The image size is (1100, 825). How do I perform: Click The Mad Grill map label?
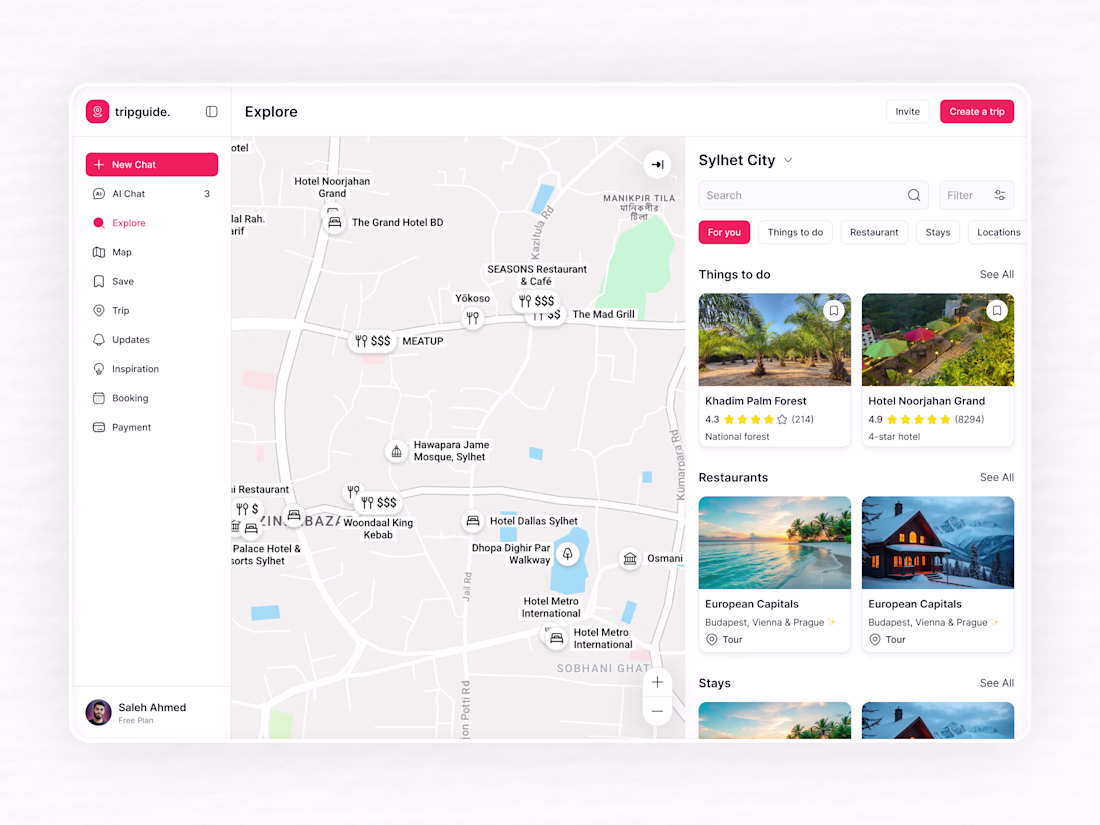tap(603, 314)
